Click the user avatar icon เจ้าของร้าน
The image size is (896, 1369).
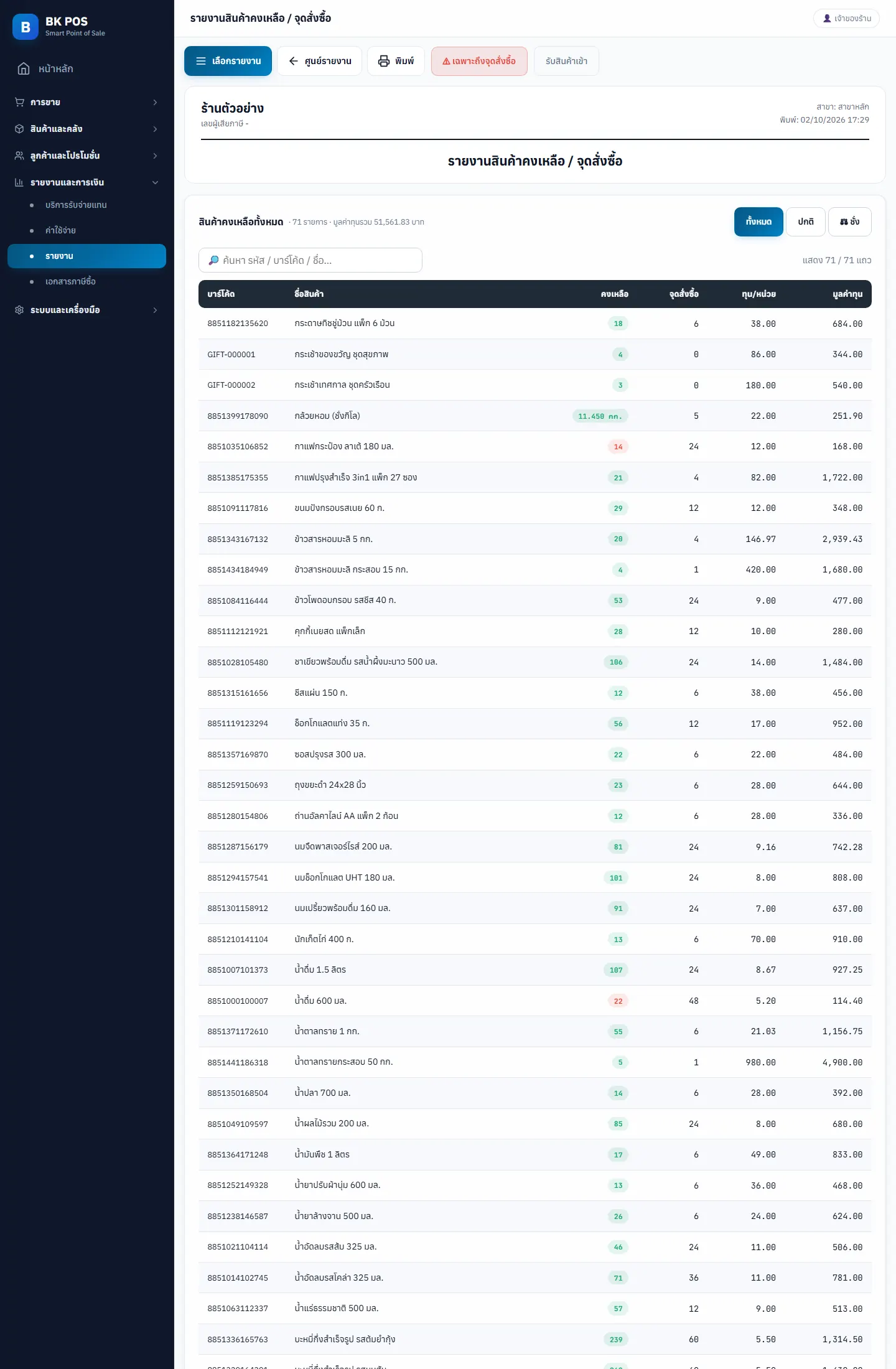coord(827,19)
